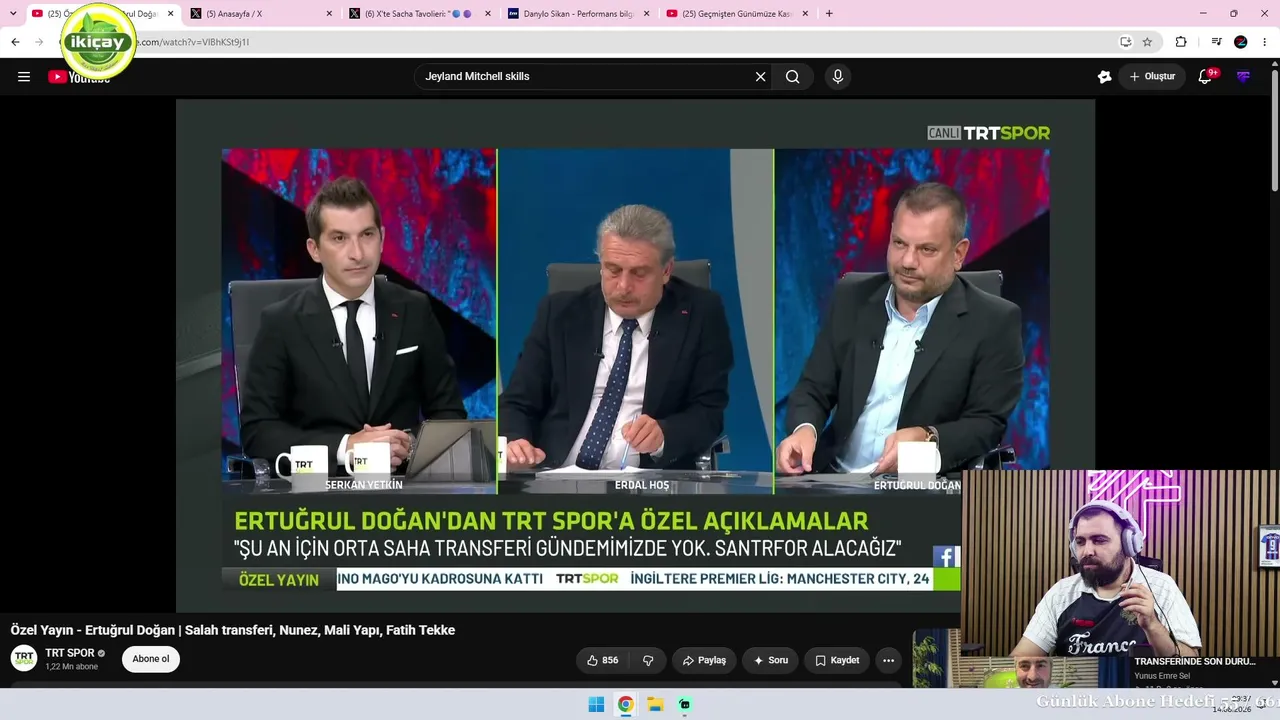Open the YouTube guide hamburger menu
The width and height of the screenshot is (1280, 720).
point(24,77)
